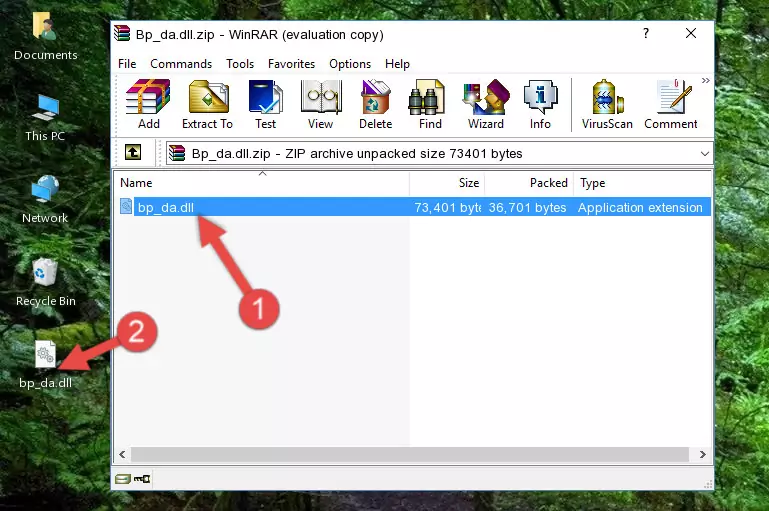Start the VirusScan tool
Viewport: 769px width, 511px height.
click(607, 104)
